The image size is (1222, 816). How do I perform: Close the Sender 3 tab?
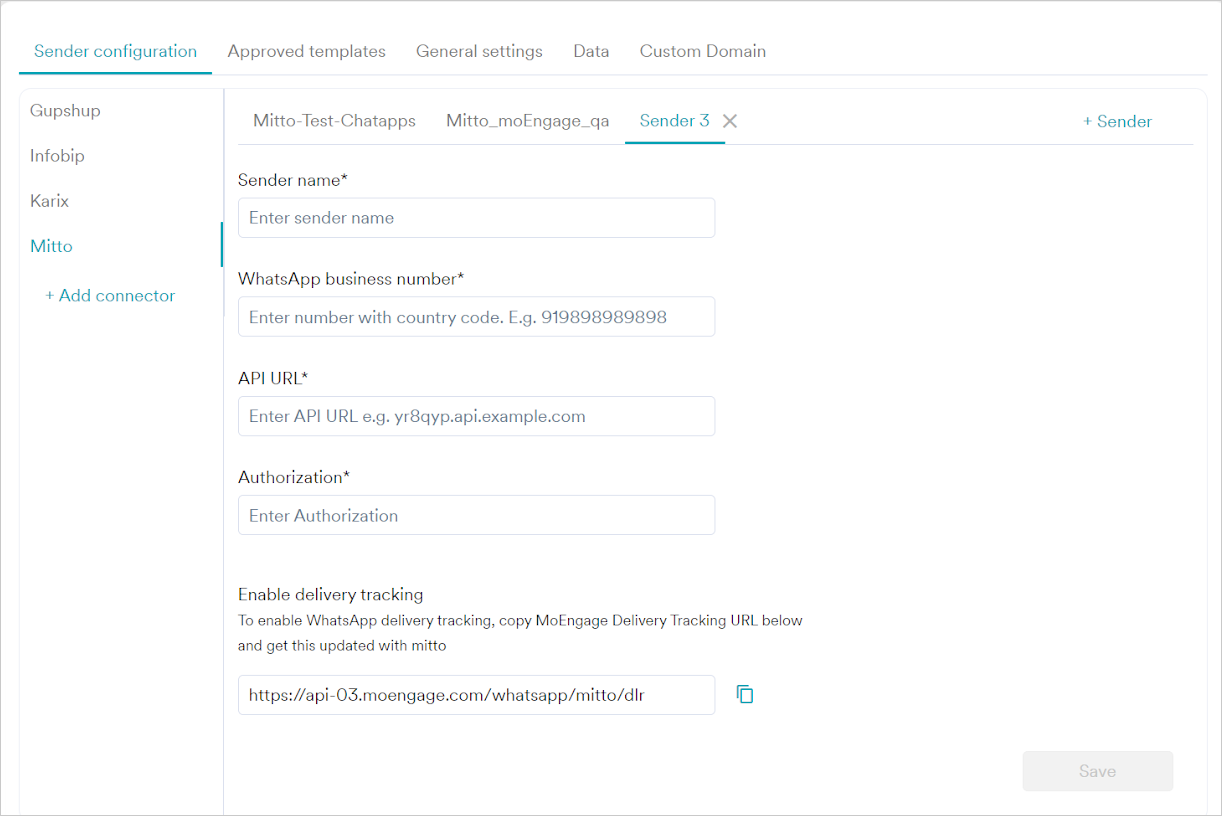pyautogui.click(x=729, y=120)
